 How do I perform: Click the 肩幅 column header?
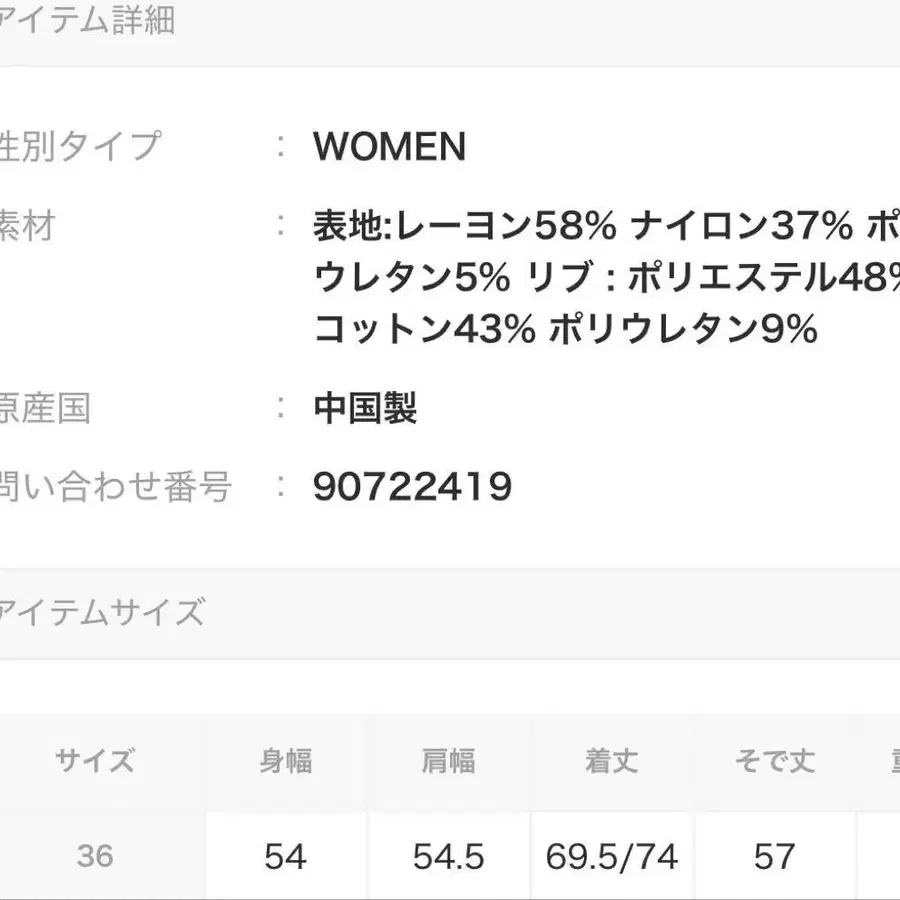[x=448, y=761]
